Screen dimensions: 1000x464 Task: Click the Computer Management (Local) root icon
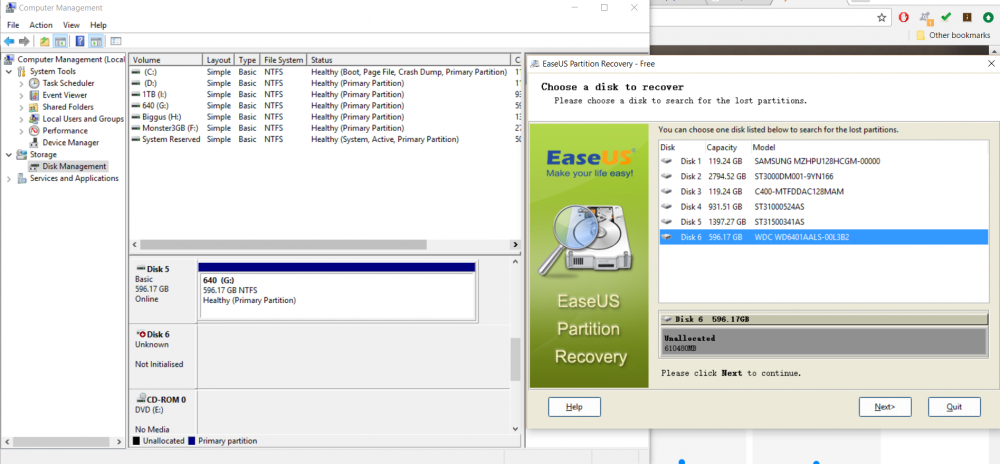[x=9, y=59]
